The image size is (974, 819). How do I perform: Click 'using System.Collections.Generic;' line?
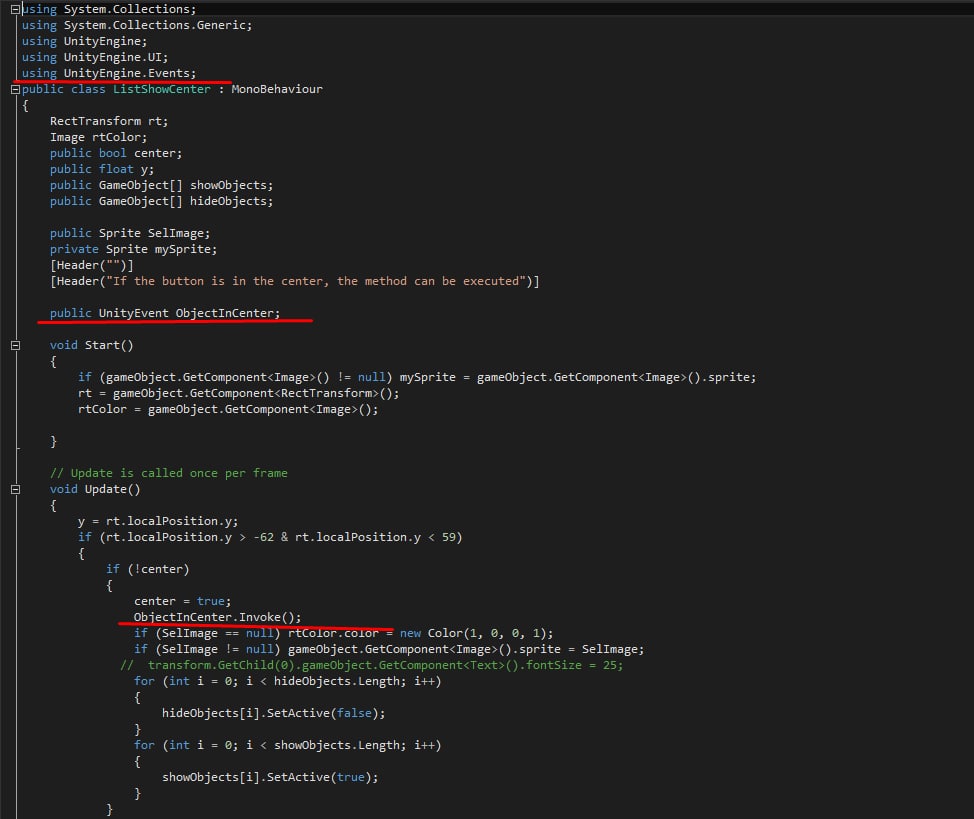tap(137, 25)
